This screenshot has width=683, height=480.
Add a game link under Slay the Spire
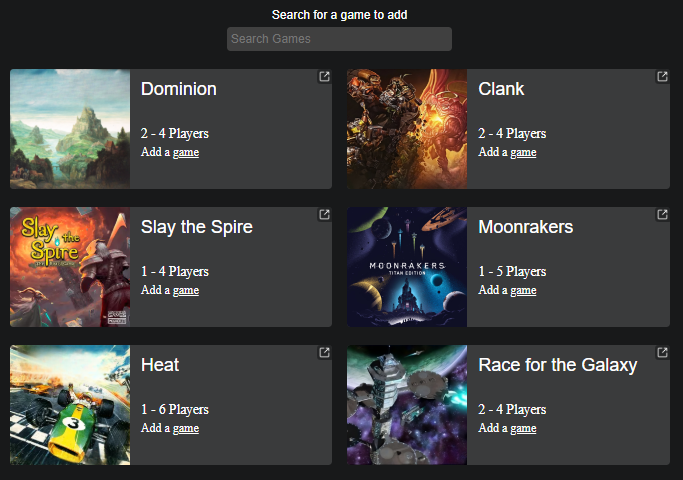tap(170, 290)
